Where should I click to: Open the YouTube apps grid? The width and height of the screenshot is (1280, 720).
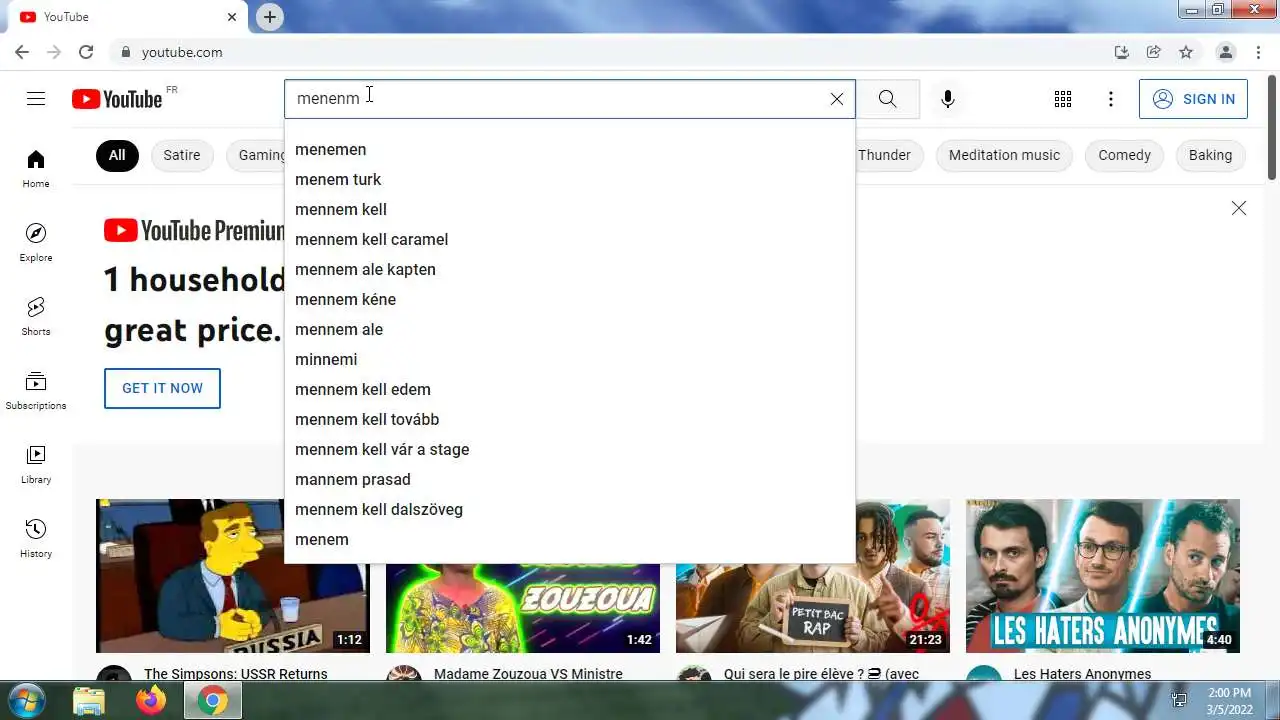click(1063, 99)
